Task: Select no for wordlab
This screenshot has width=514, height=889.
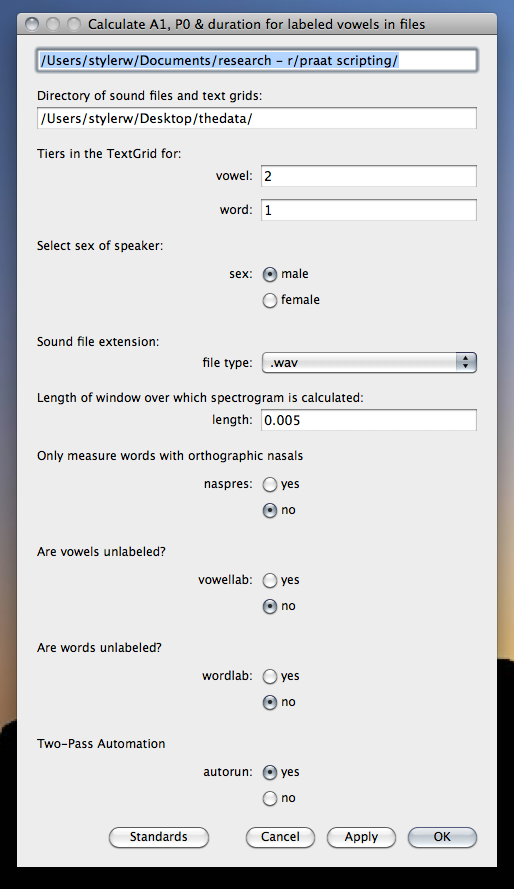Action: [270, 702]
